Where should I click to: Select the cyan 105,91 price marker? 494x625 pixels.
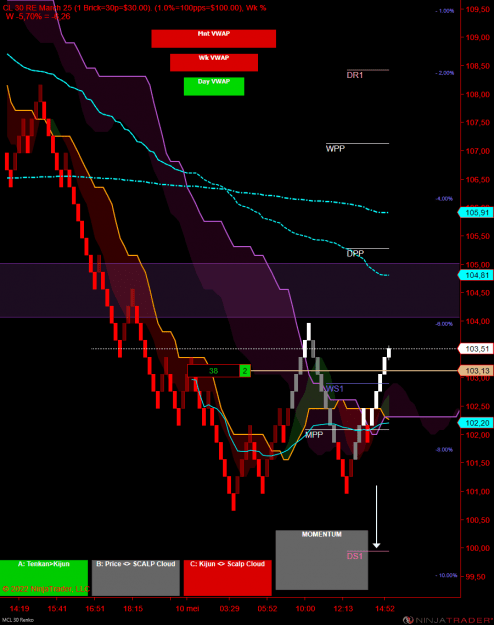476,212
